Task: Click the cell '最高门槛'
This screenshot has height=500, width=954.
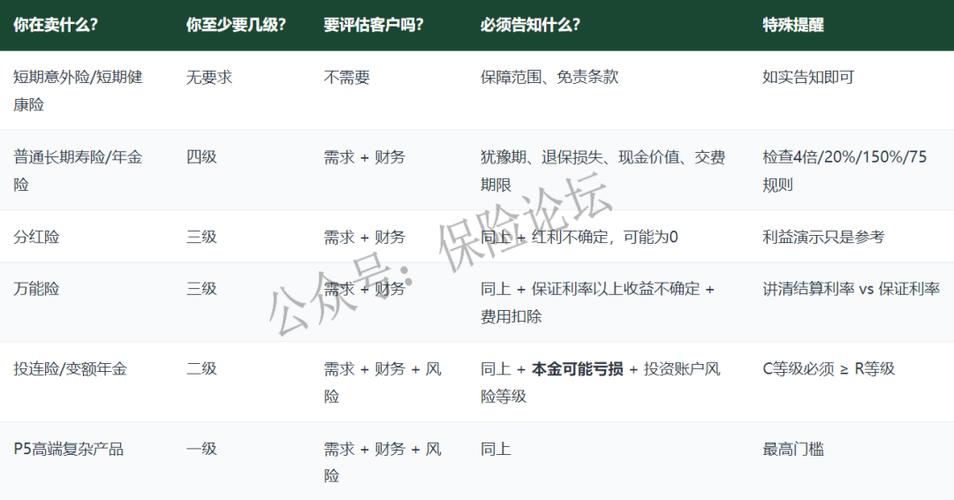Action: click(x=793, y=449)
